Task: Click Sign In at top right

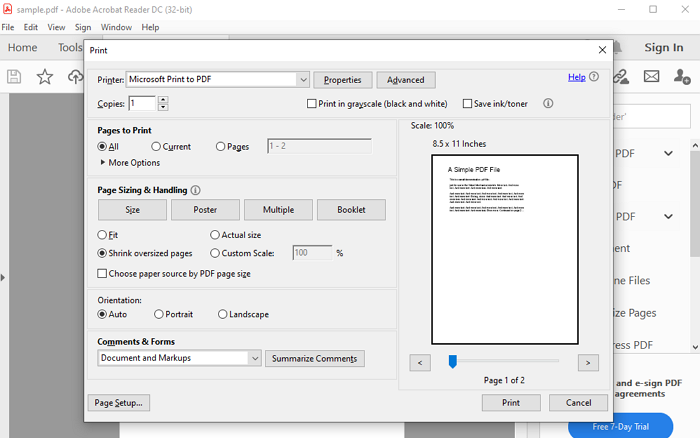Action: click(663, 47)
